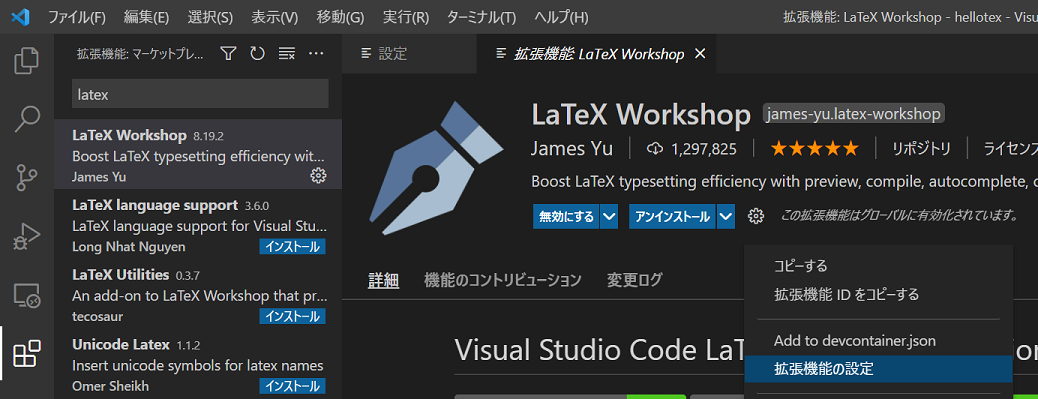
Task: Open dropdown arrow beside the Uninstall (アンインストール) button
Action: click(x=726, y=216)
